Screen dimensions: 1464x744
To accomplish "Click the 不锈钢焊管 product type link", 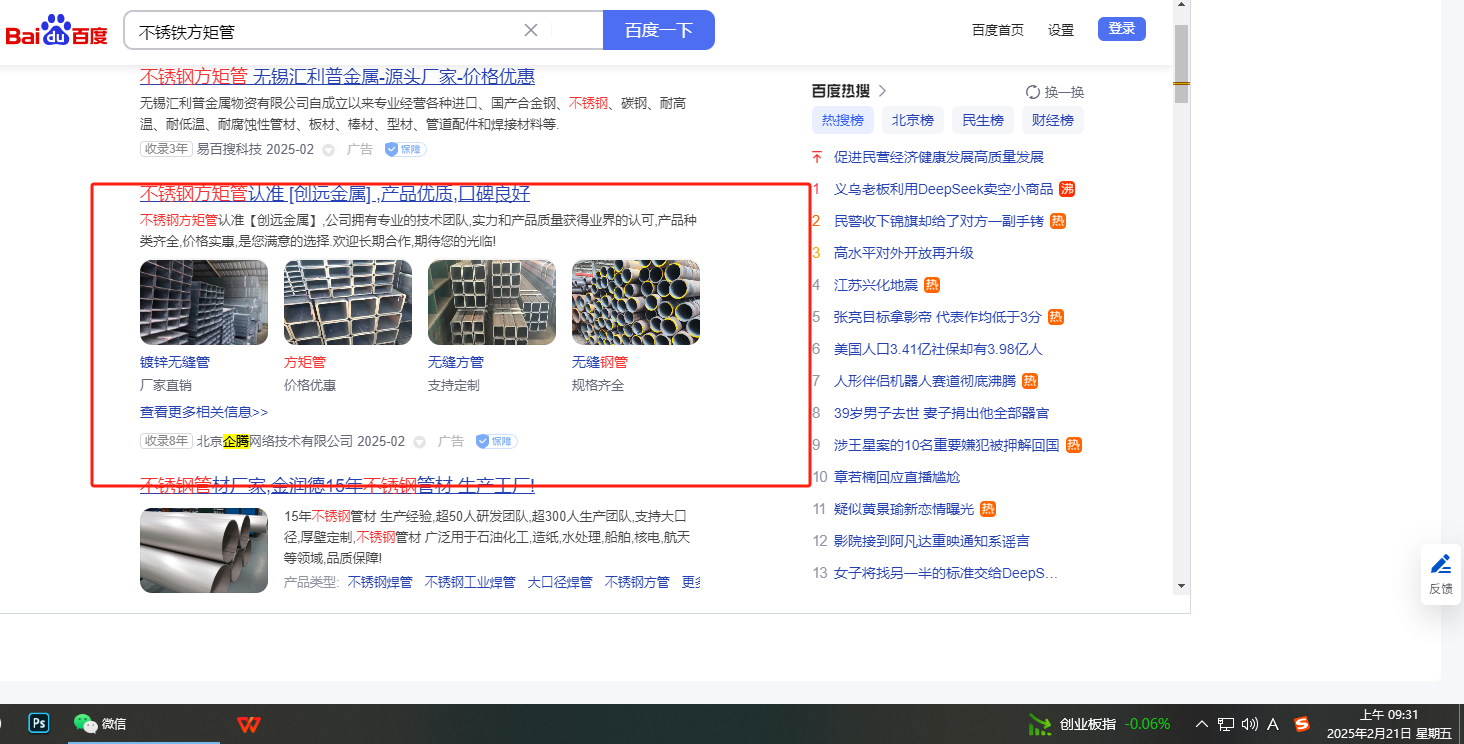I will pyautogui.click(x=380, y=582).
